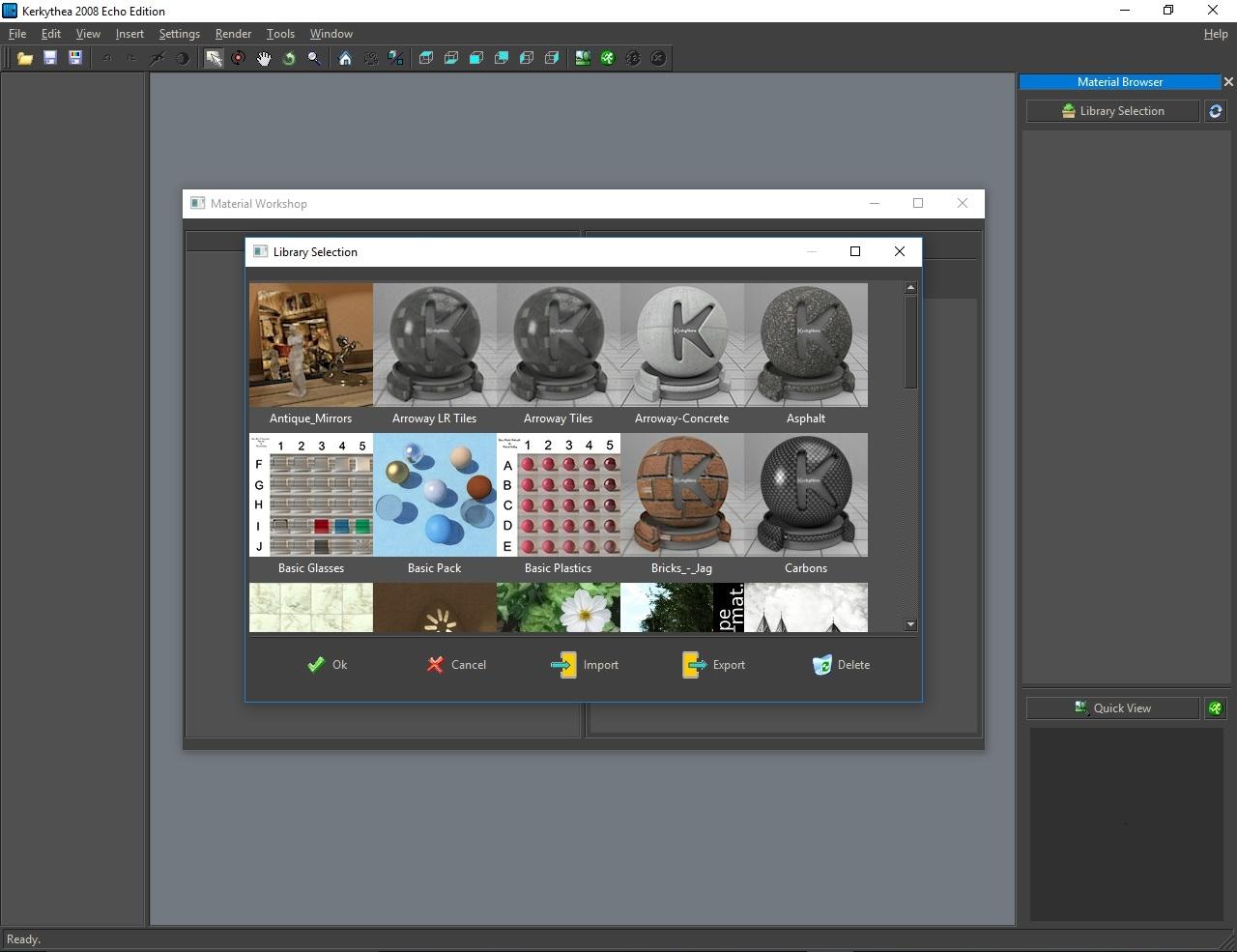Click the Save image icon with color disk
1237x952 pixels.
pos(75,58)
